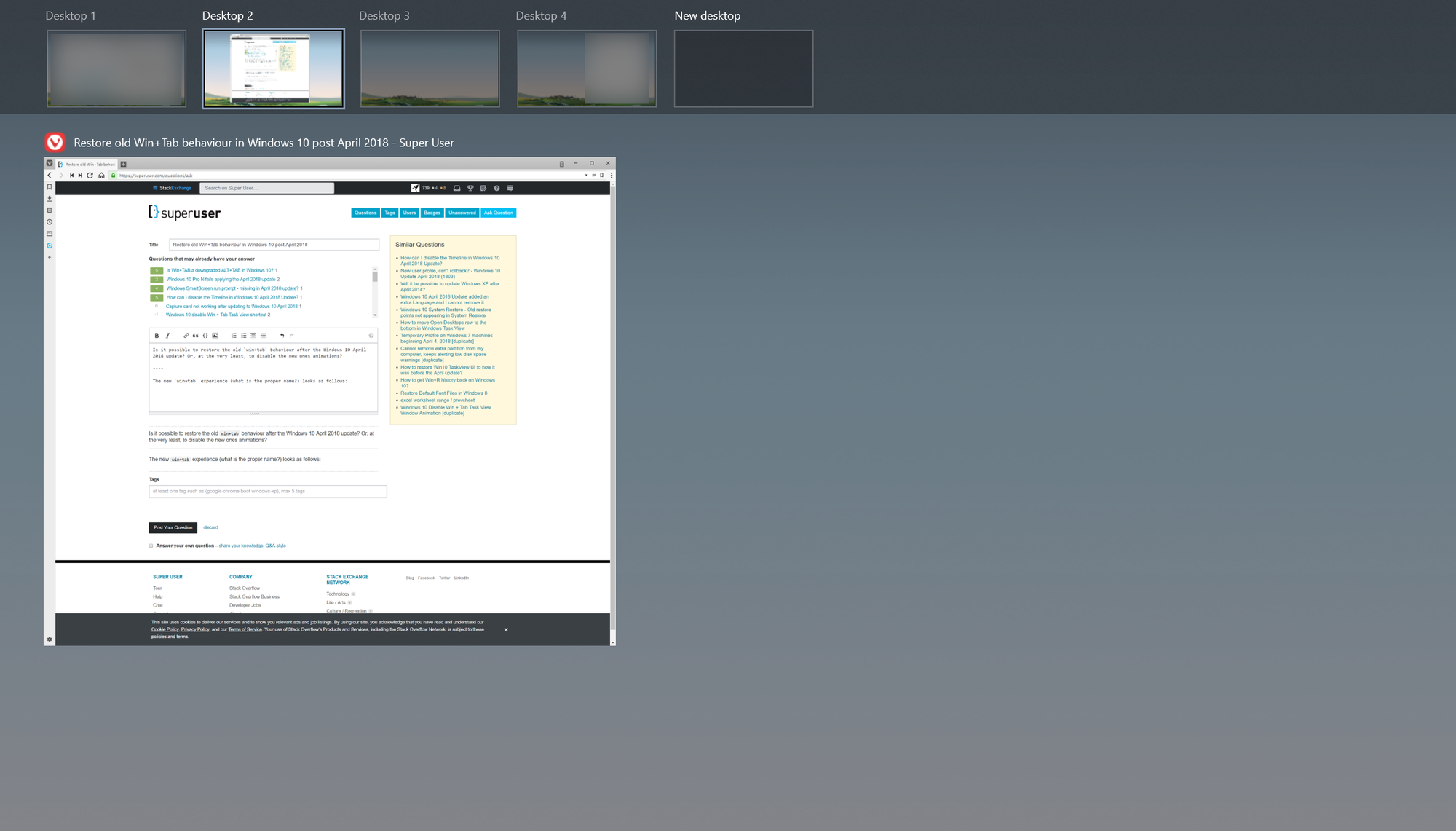Image resolution: width=1456 pixels, height=831 pixels.
Task: Open Downloads panel in sidebar
Action: pyautogui.click(x=50, y=199)
